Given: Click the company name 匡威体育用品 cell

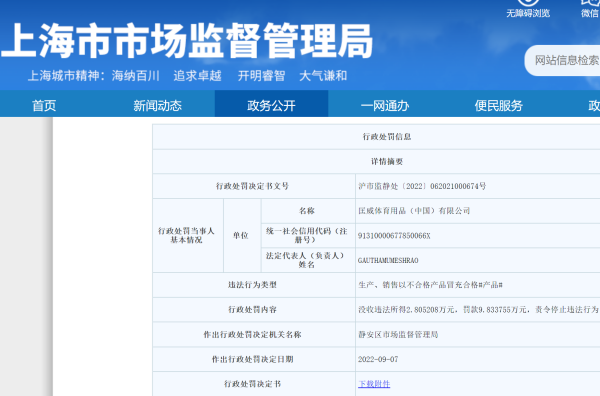Looking at the screenshot, I should click(478, 211).
